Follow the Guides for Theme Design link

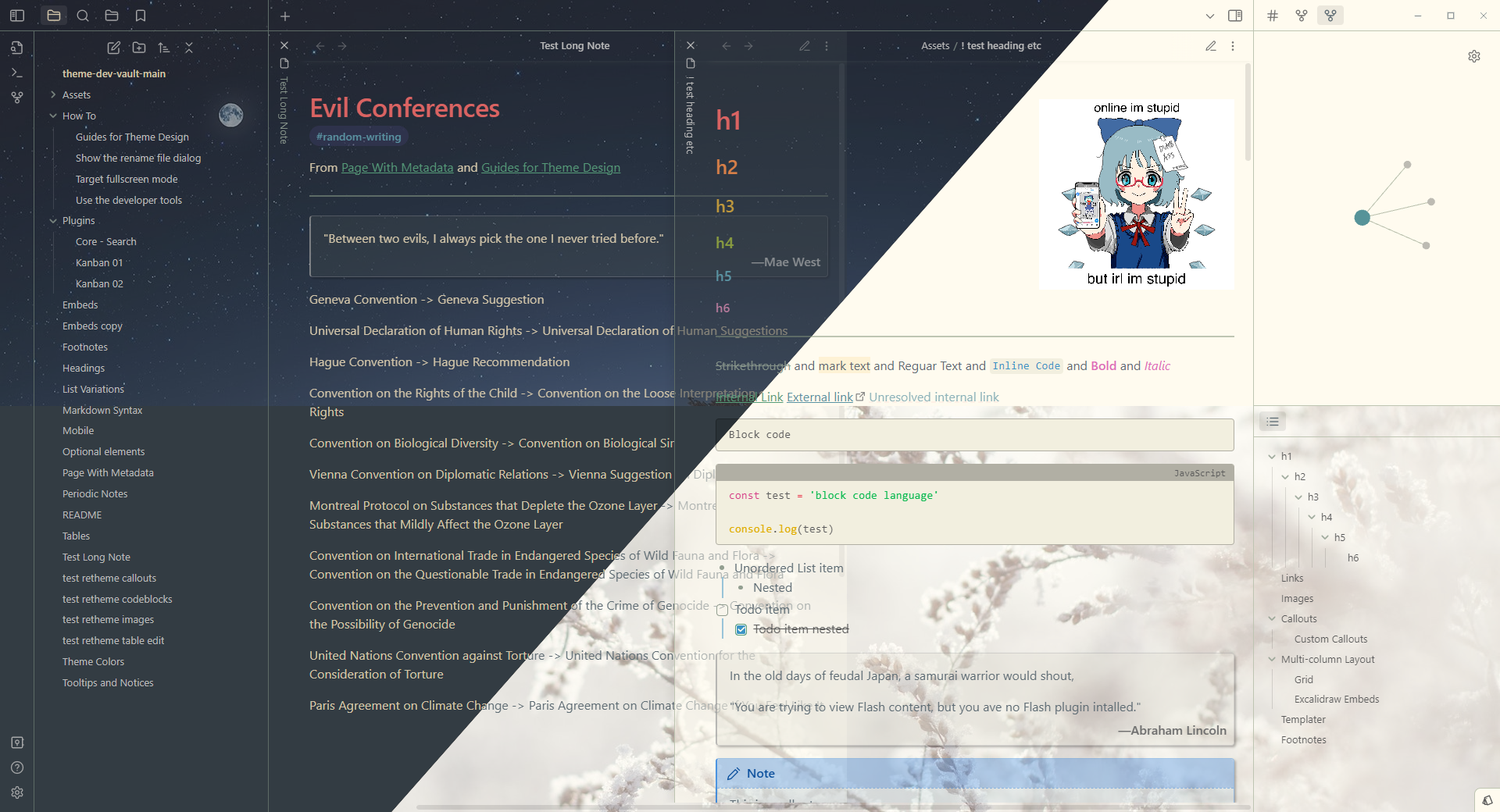551,168
